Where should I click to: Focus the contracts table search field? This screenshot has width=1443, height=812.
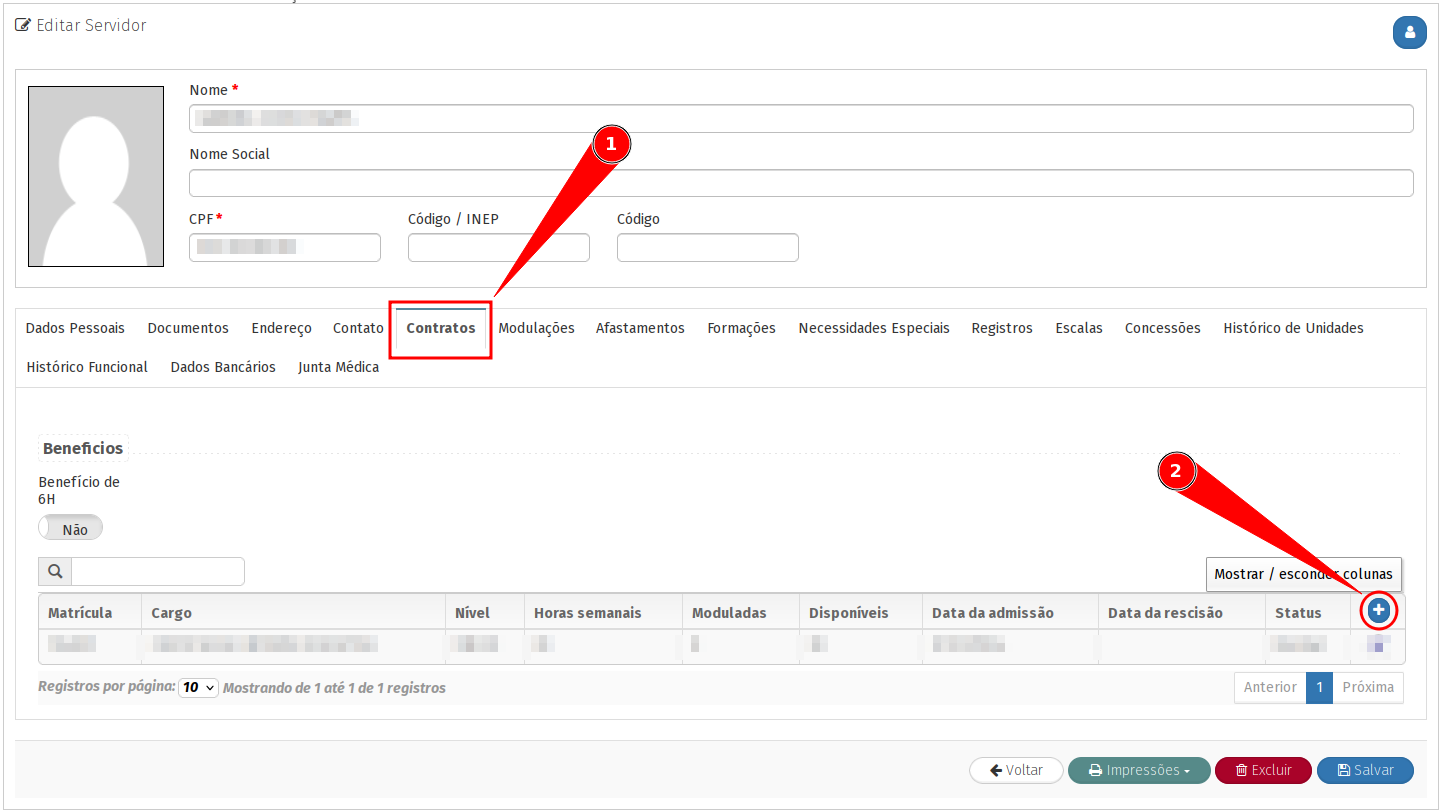coord(157,571)
